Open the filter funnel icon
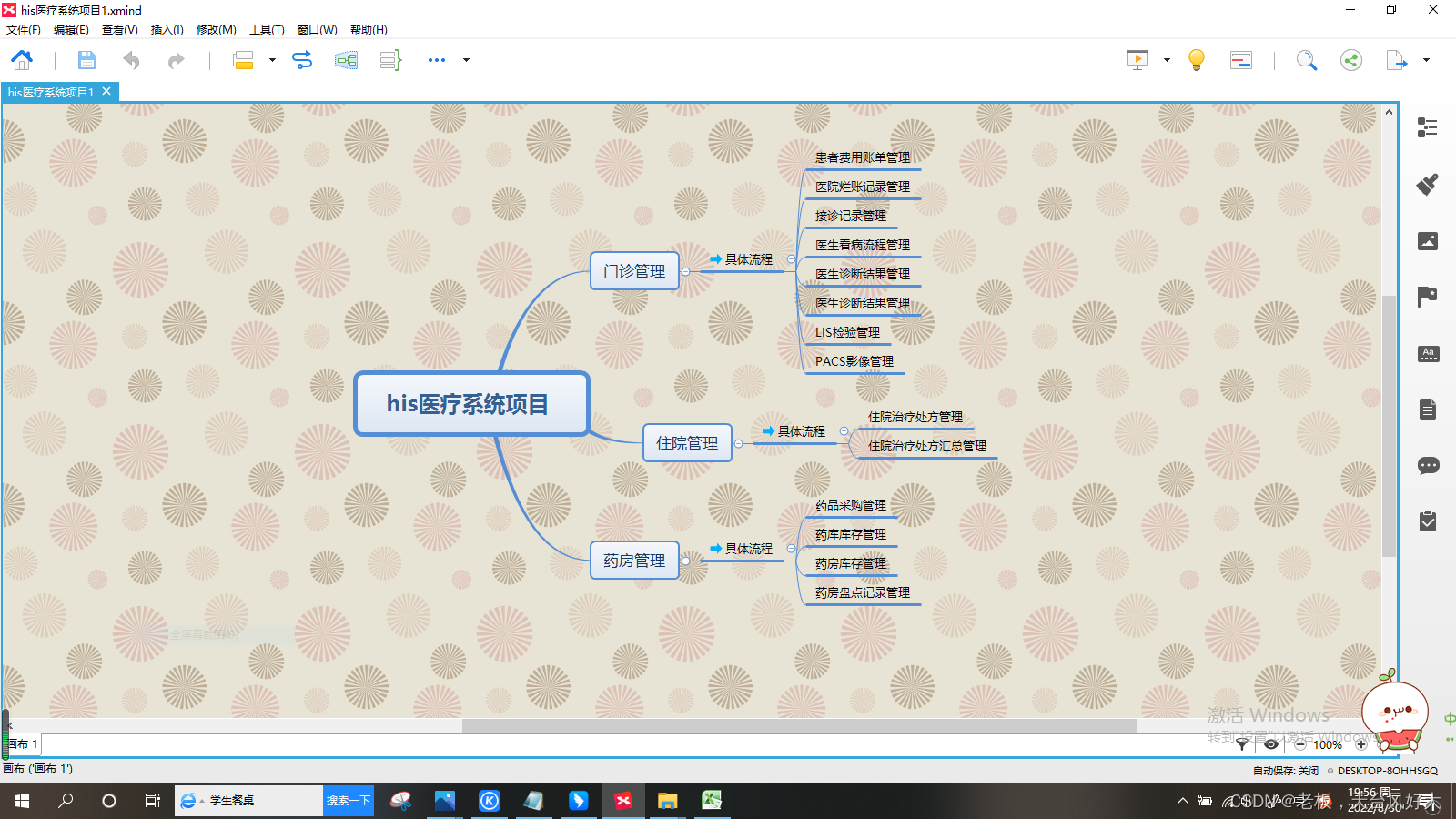This screenshot has height=819, width=1456. click(1242, 744)
